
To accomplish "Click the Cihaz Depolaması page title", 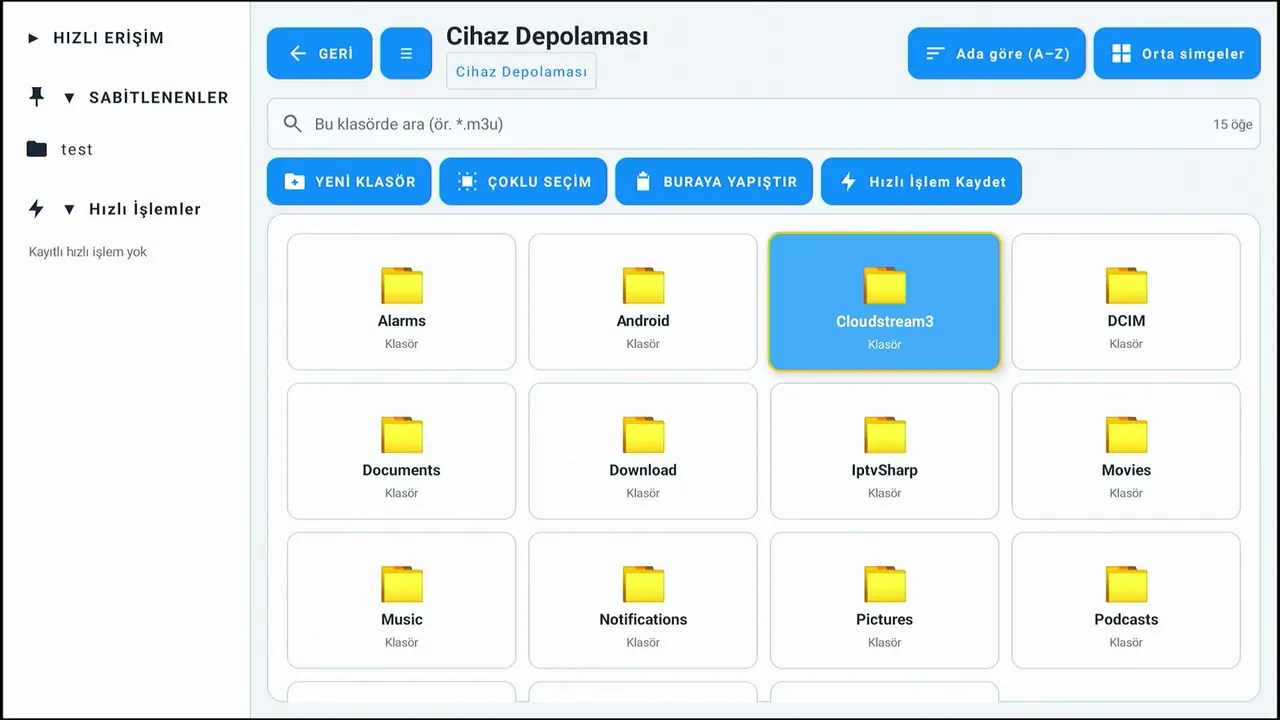I will [547, 37].
